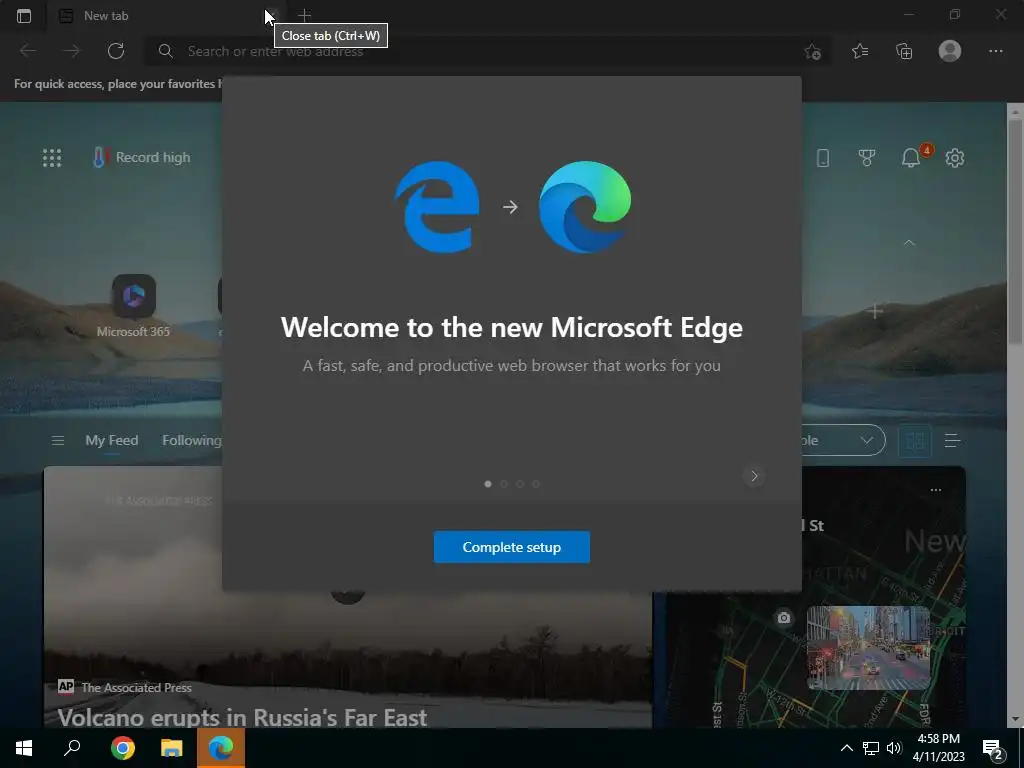Show hidden system tray icons
This screenshot has width=1024, height=768.
click(x=846, y=748)
